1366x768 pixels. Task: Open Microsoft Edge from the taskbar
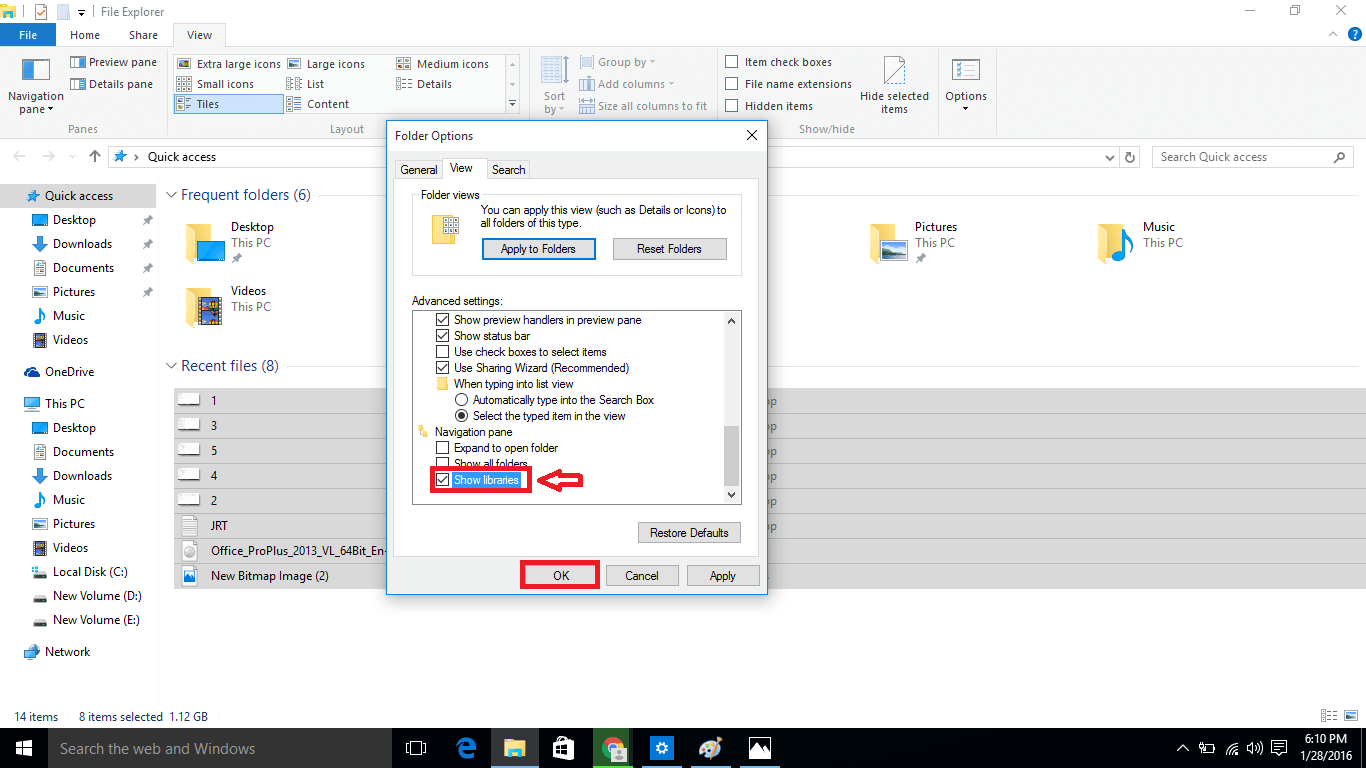[465, 747]
